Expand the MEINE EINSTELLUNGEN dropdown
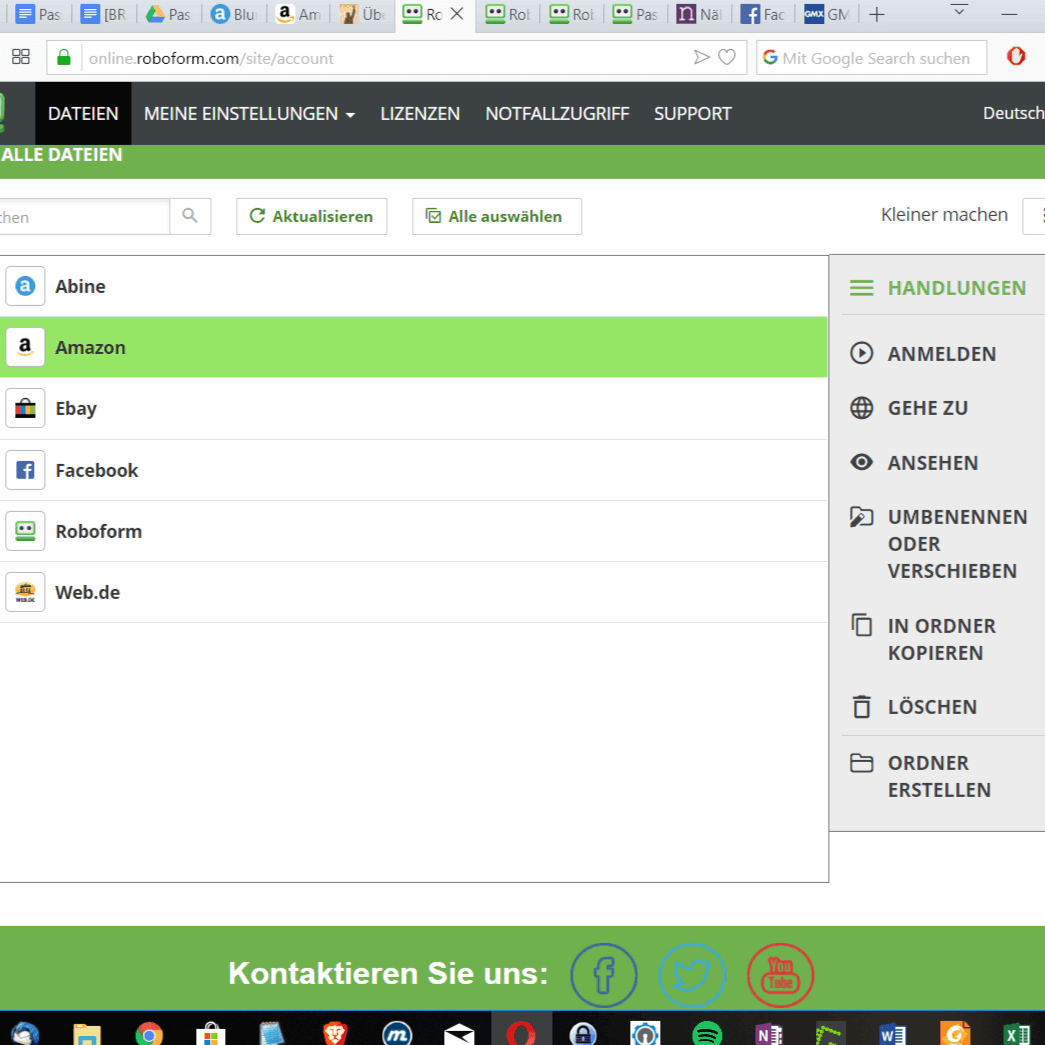This screenshot has width=1045, height=1045. 249,113
